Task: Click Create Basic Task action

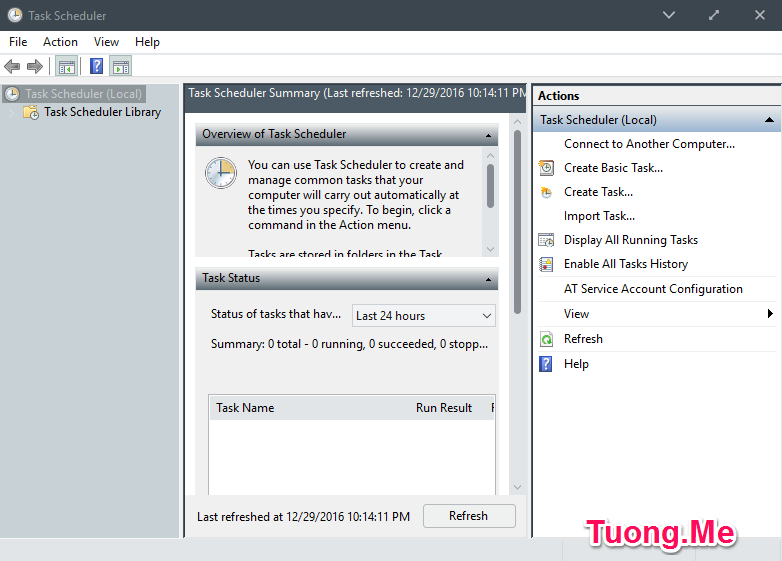Action: pyautogui.click(x=613, y=168)
